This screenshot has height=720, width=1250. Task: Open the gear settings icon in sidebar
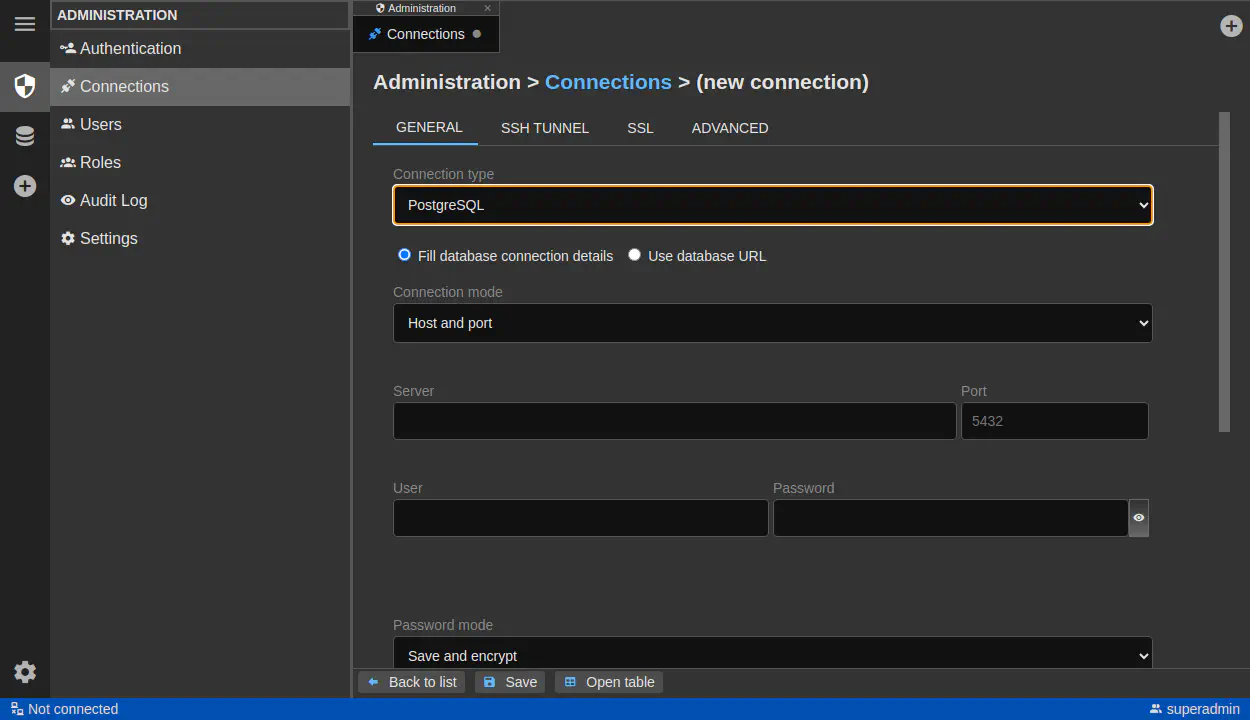coord(25,672)
